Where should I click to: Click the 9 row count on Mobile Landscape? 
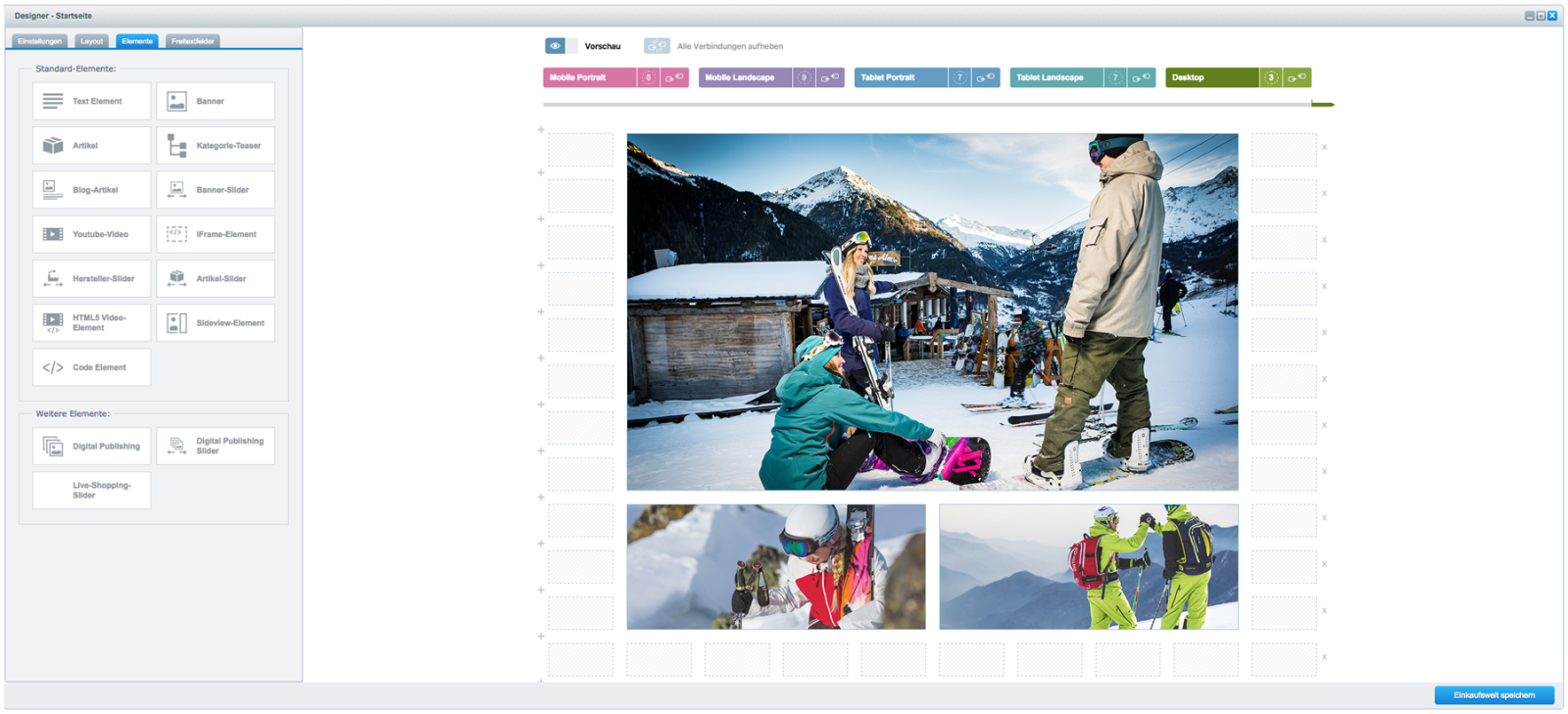(804, 77)
